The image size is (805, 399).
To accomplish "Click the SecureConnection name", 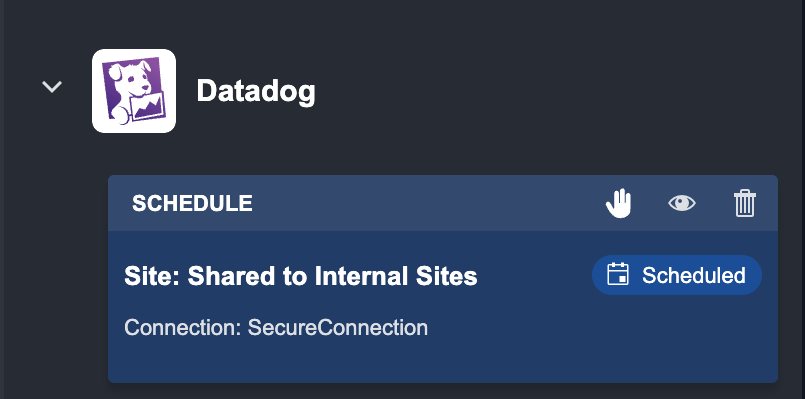I will pos(338,327).
